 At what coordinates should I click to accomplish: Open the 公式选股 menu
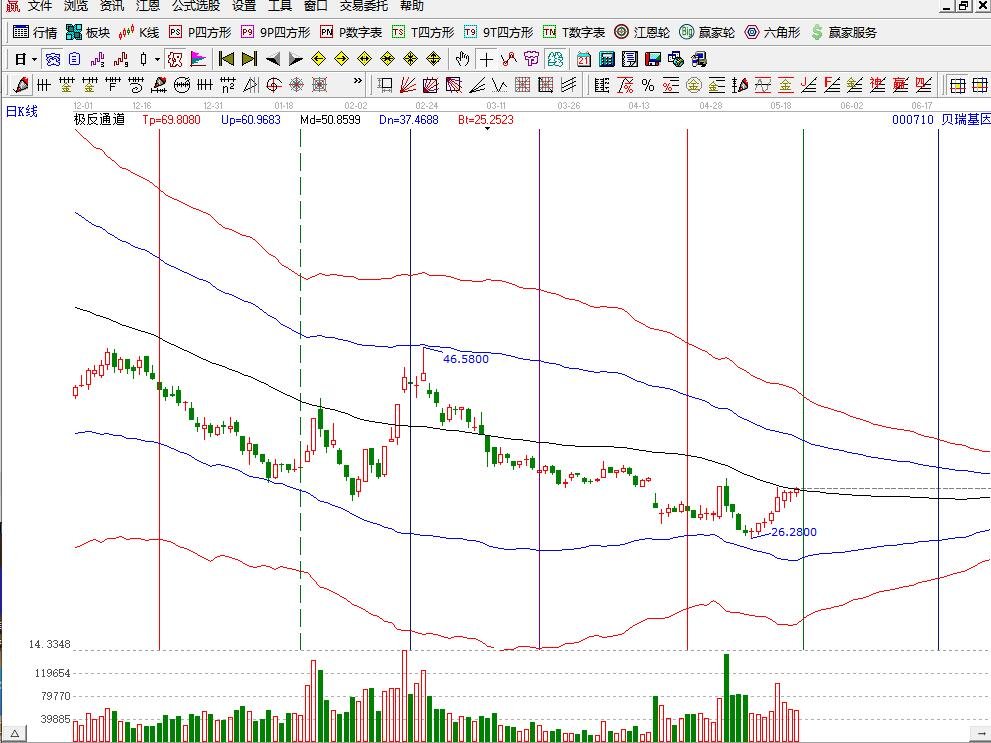point(196,6)
